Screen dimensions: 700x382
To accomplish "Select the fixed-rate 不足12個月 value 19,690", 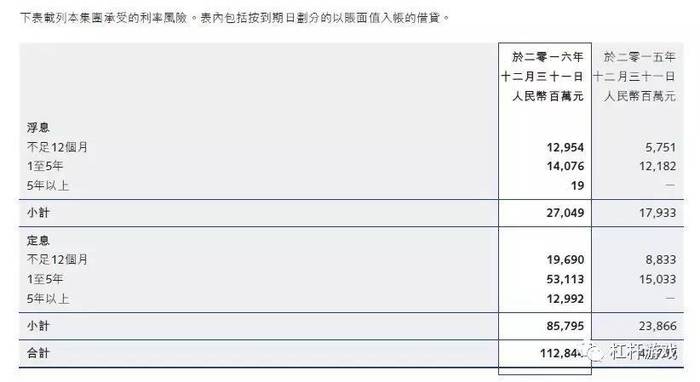I will [565, 259].
